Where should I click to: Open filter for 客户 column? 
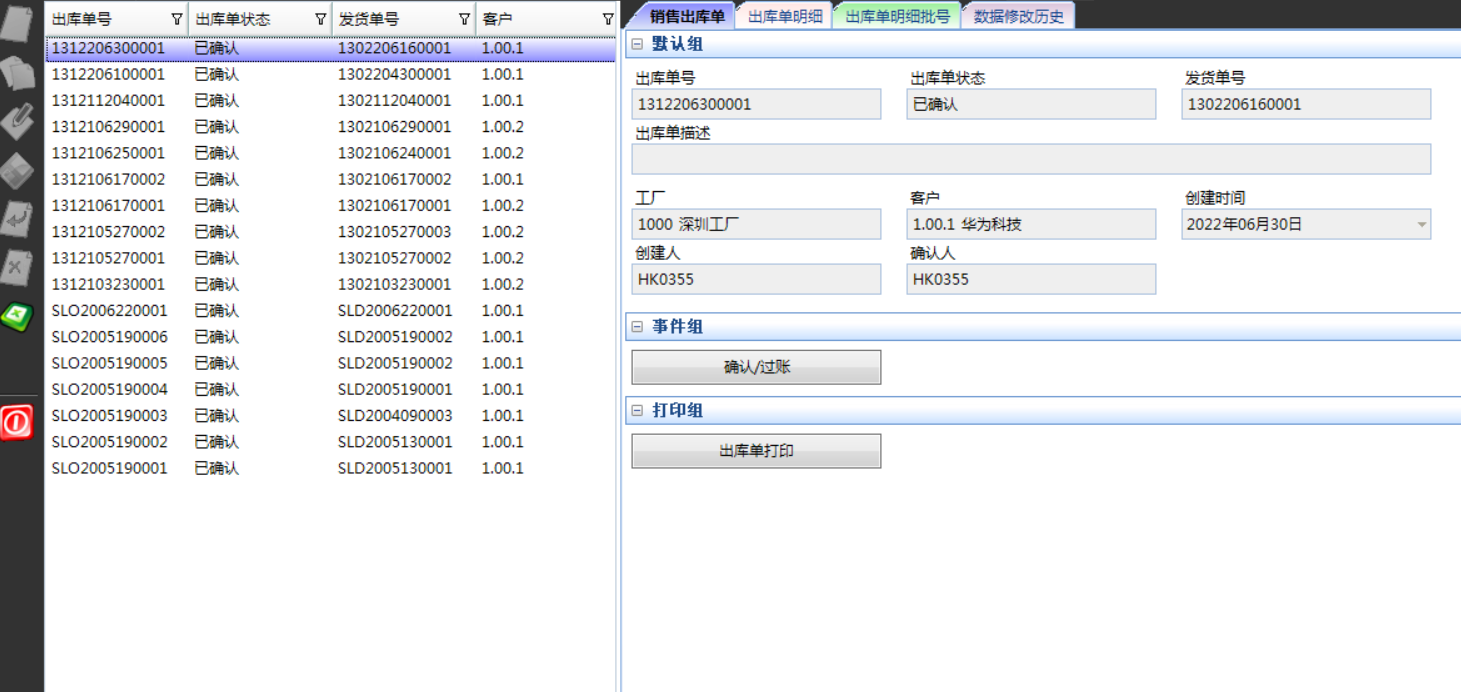(x=608, y=19)
